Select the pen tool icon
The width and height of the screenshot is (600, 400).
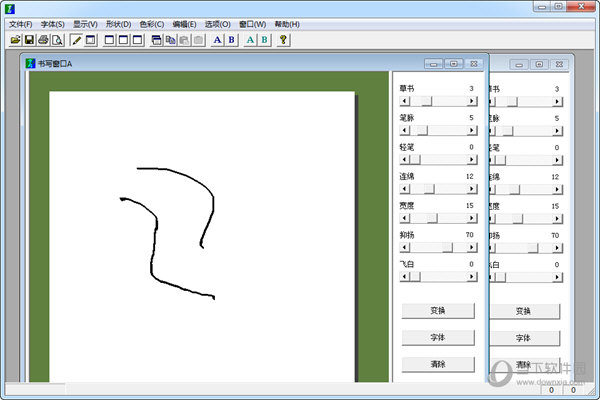pos(77,40)
